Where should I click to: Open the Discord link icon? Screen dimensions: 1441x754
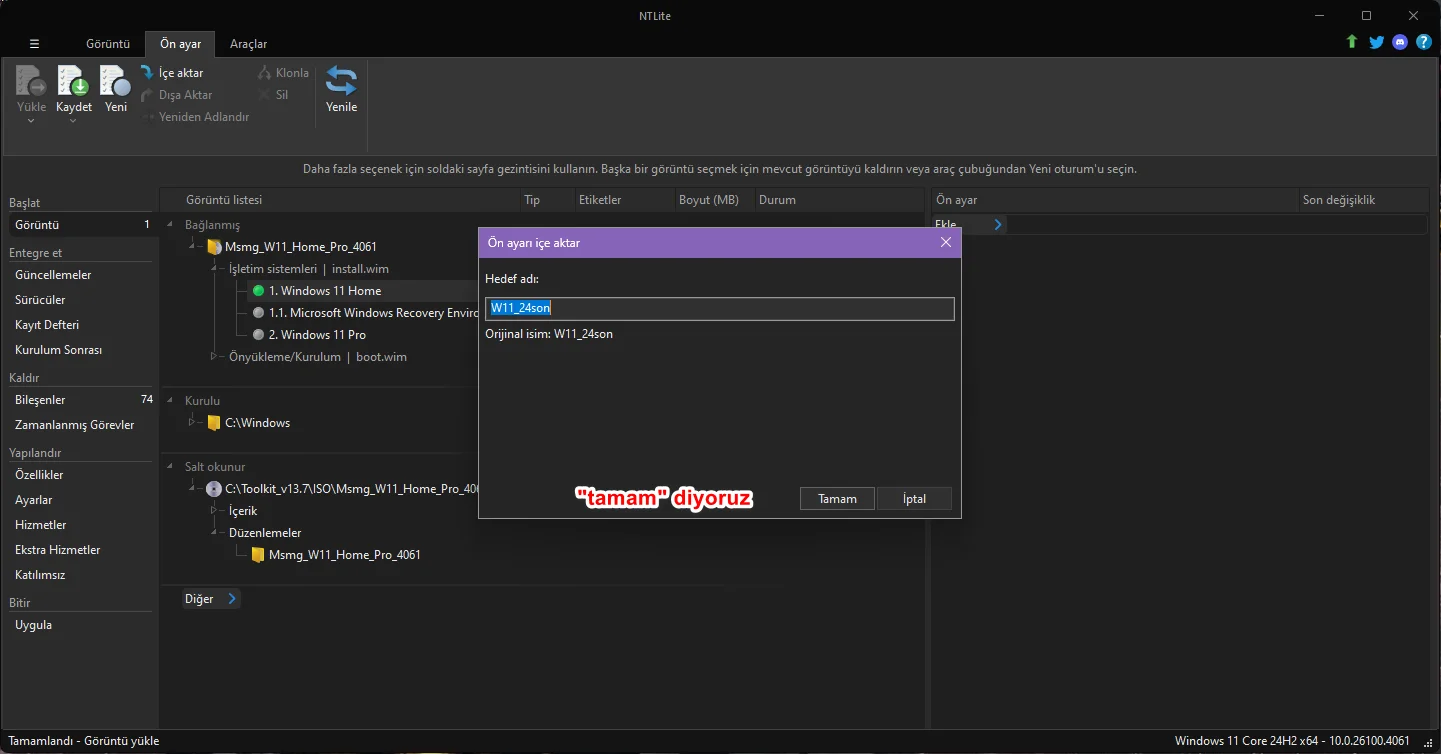1400,42
